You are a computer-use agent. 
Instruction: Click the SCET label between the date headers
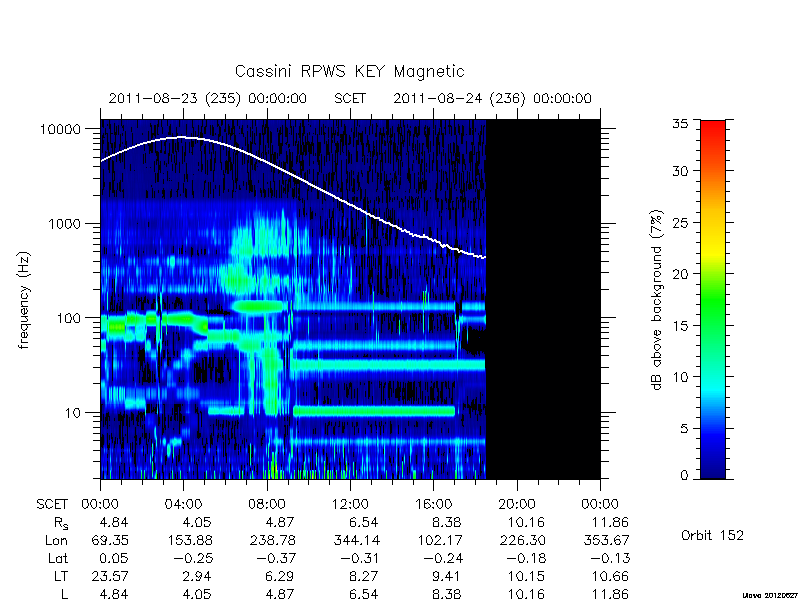pos(350,98)
